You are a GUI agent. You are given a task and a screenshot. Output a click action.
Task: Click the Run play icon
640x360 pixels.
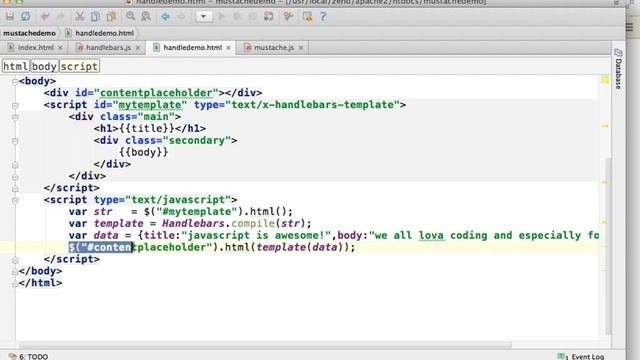(x=222, y=16)
